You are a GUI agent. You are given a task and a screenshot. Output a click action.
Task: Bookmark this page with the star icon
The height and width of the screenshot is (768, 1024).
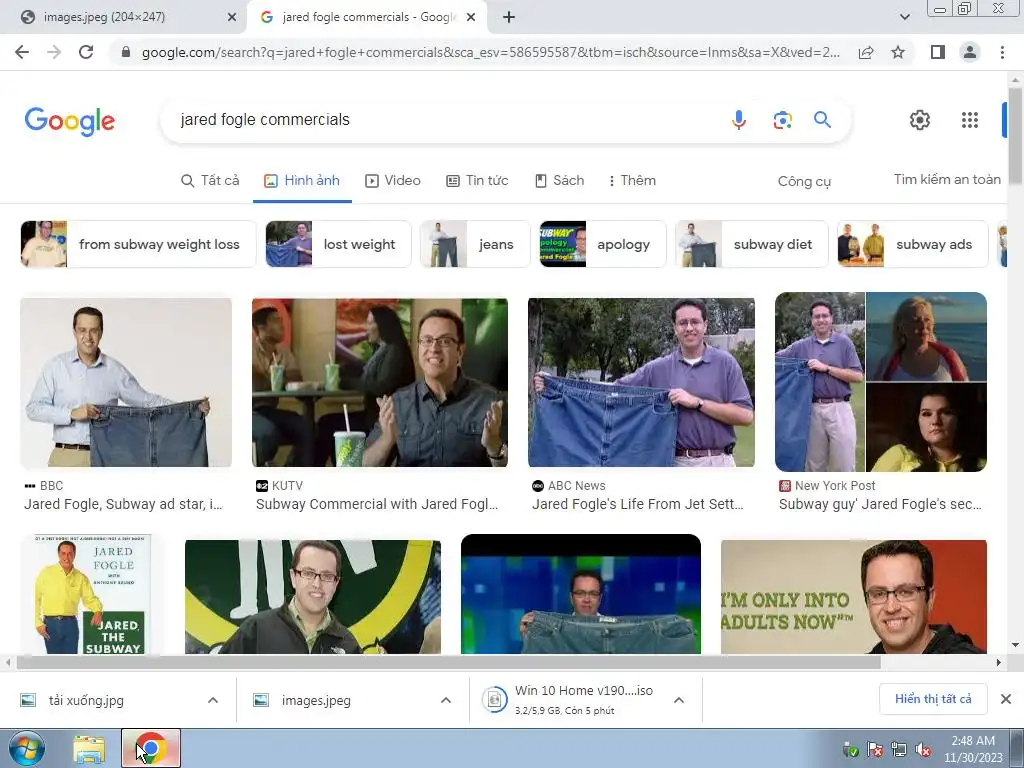pyautogui.click(x=898, y=52)
